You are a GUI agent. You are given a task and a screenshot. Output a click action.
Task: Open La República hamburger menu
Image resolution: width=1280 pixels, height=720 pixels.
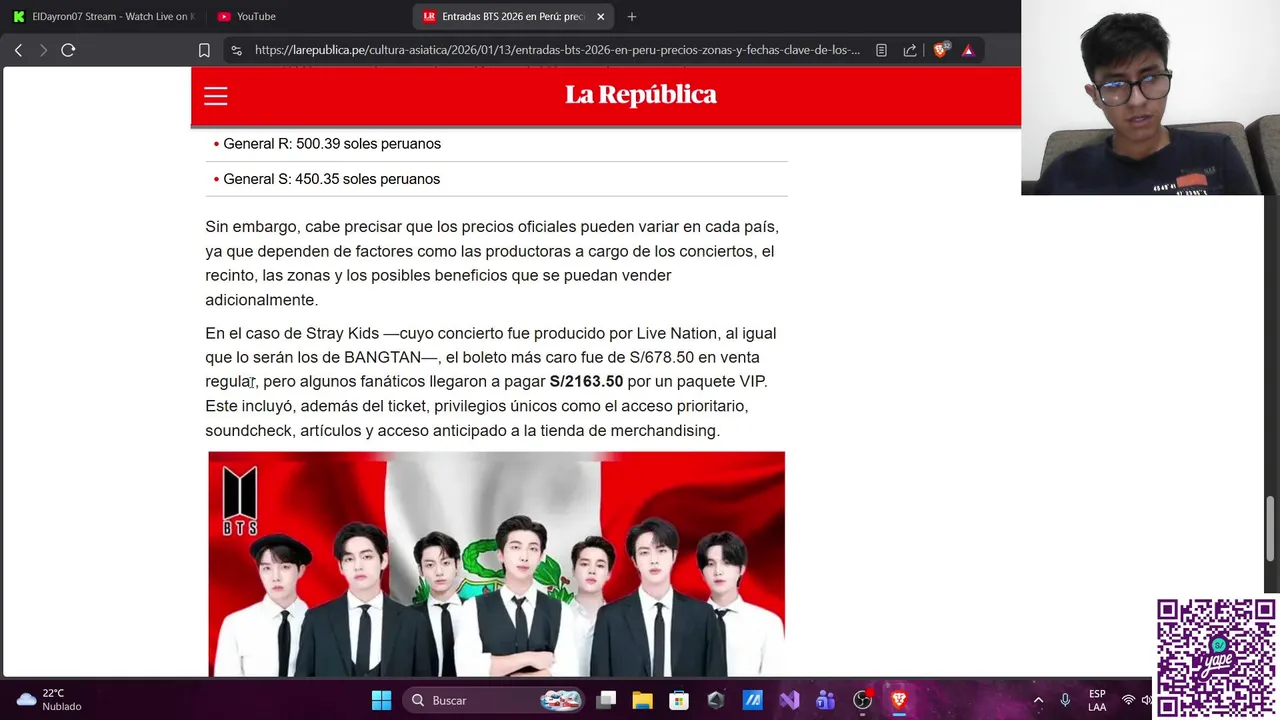[216, 96]
